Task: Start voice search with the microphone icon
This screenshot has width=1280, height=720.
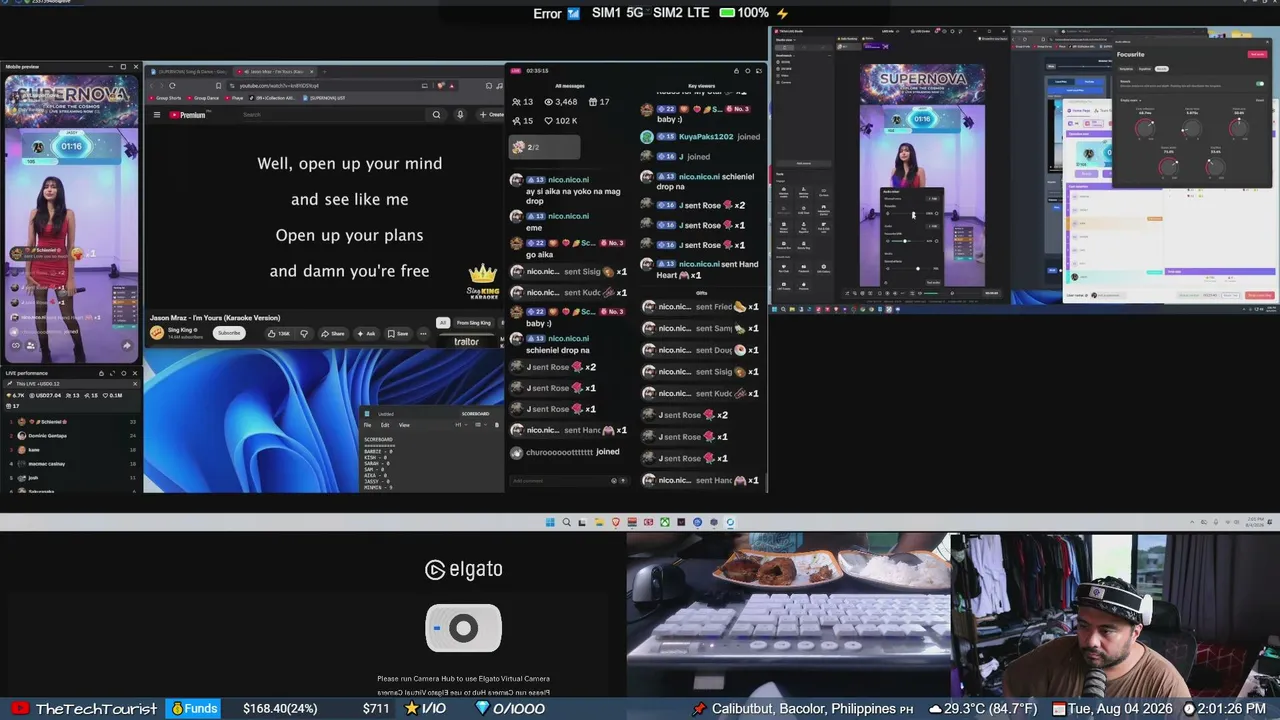Action: pos(460,115)
